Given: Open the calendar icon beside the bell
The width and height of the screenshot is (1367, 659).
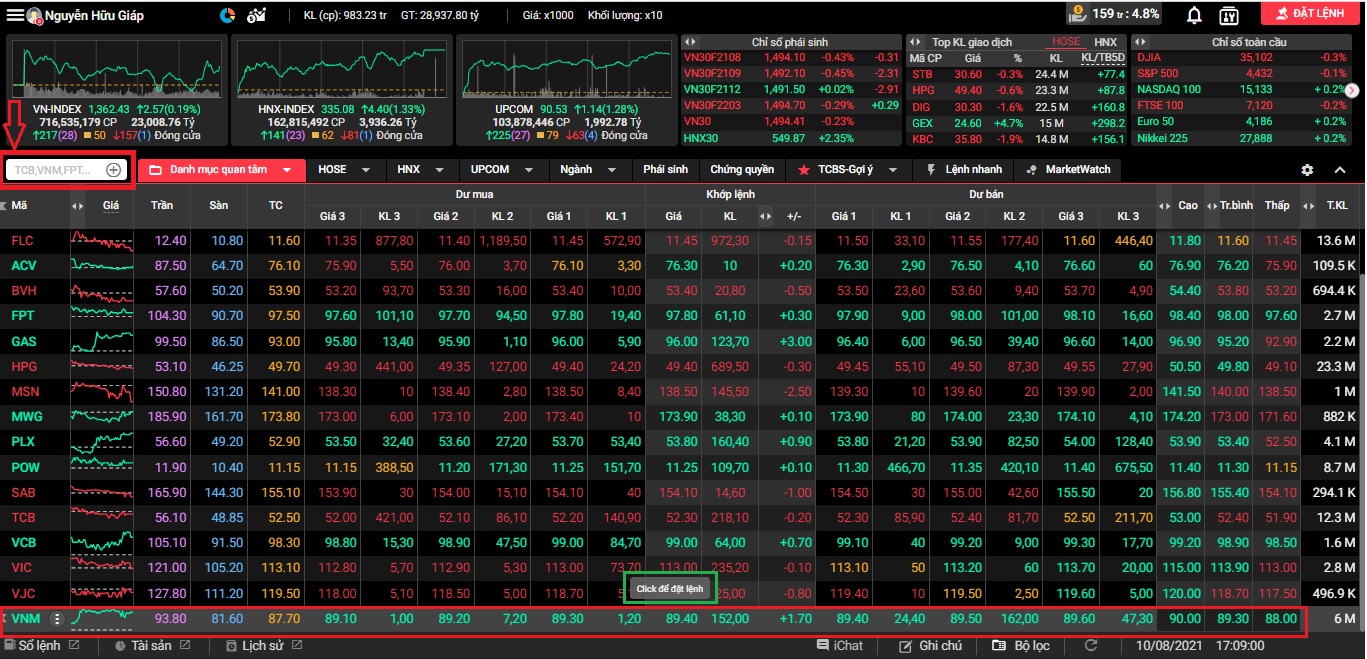Looking at the screenshot, I should point(1230,15).
